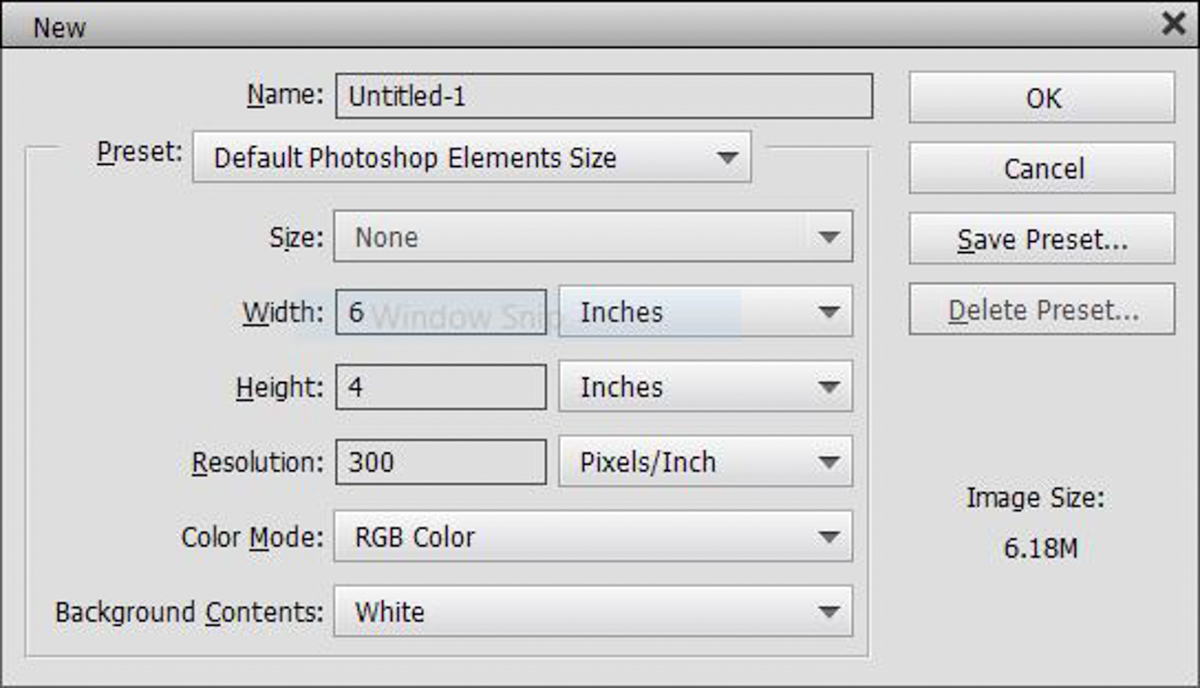Click the Name: label
The image size is (1200, 688).
click(285, 95)
